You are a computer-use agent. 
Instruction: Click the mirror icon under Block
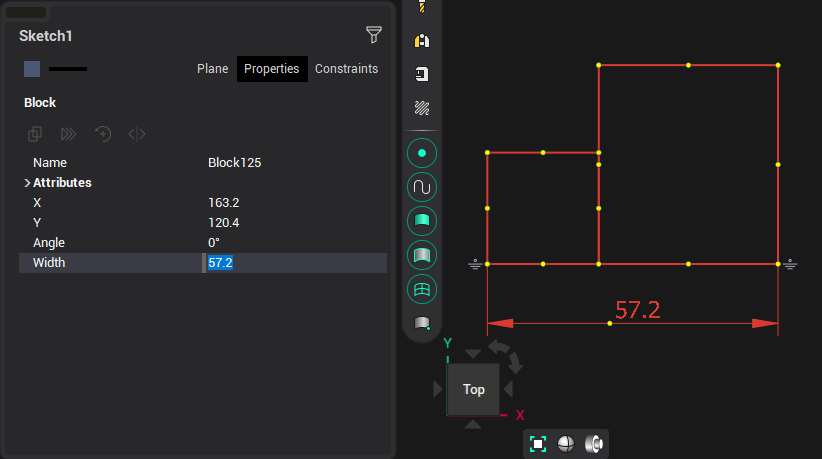pyautogui.click(x=137, y=134)
